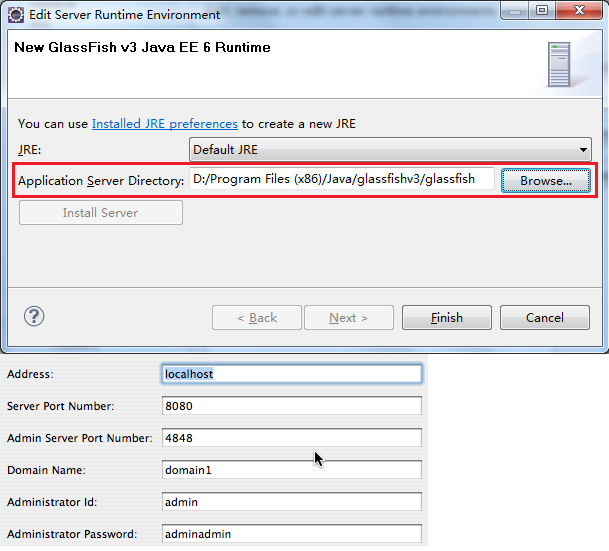
Task: Click the 'Server Port Number:' label
Action: pyautogui.click(x=61, y=406)
